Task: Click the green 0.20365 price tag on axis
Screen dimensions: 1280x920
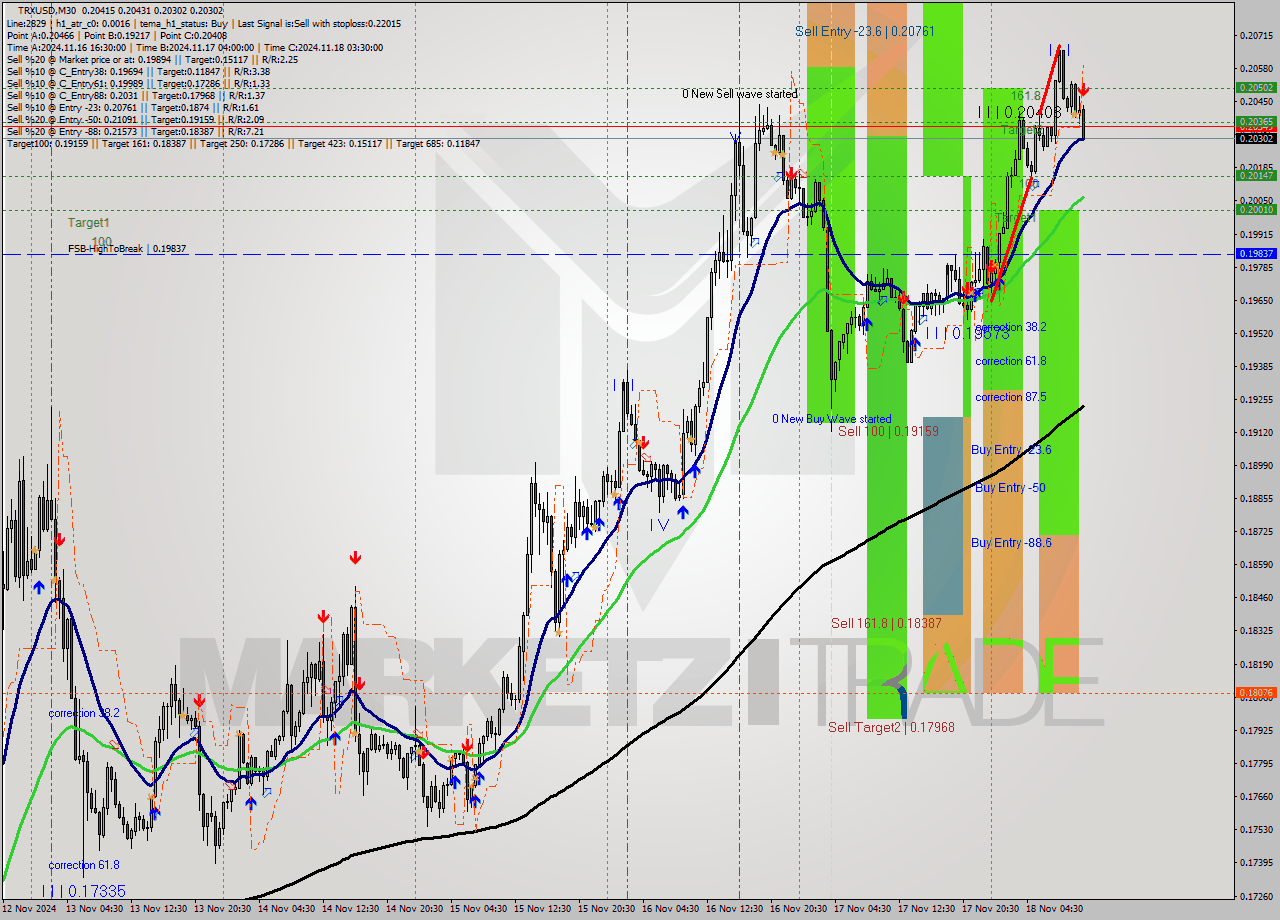Action: pyautogui.click(x=1255, y=121)
